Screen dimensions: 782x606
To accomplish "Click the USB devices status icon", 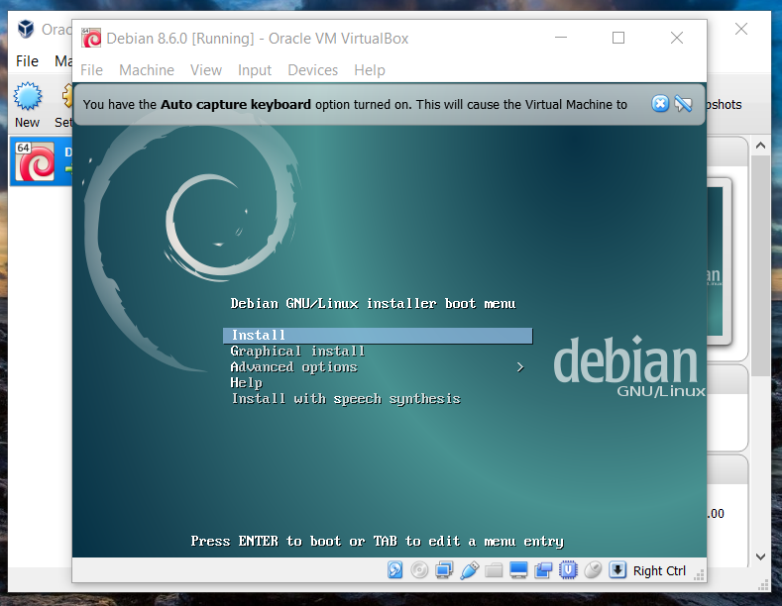I will click(x=469, y=570).
